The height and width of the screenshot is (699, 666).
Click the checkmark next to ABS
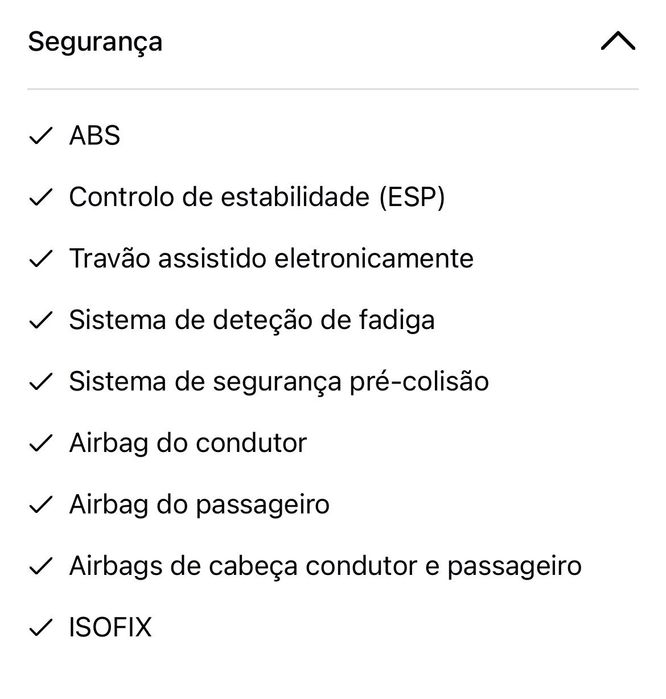pyautogui.click(x=40, y=137)
